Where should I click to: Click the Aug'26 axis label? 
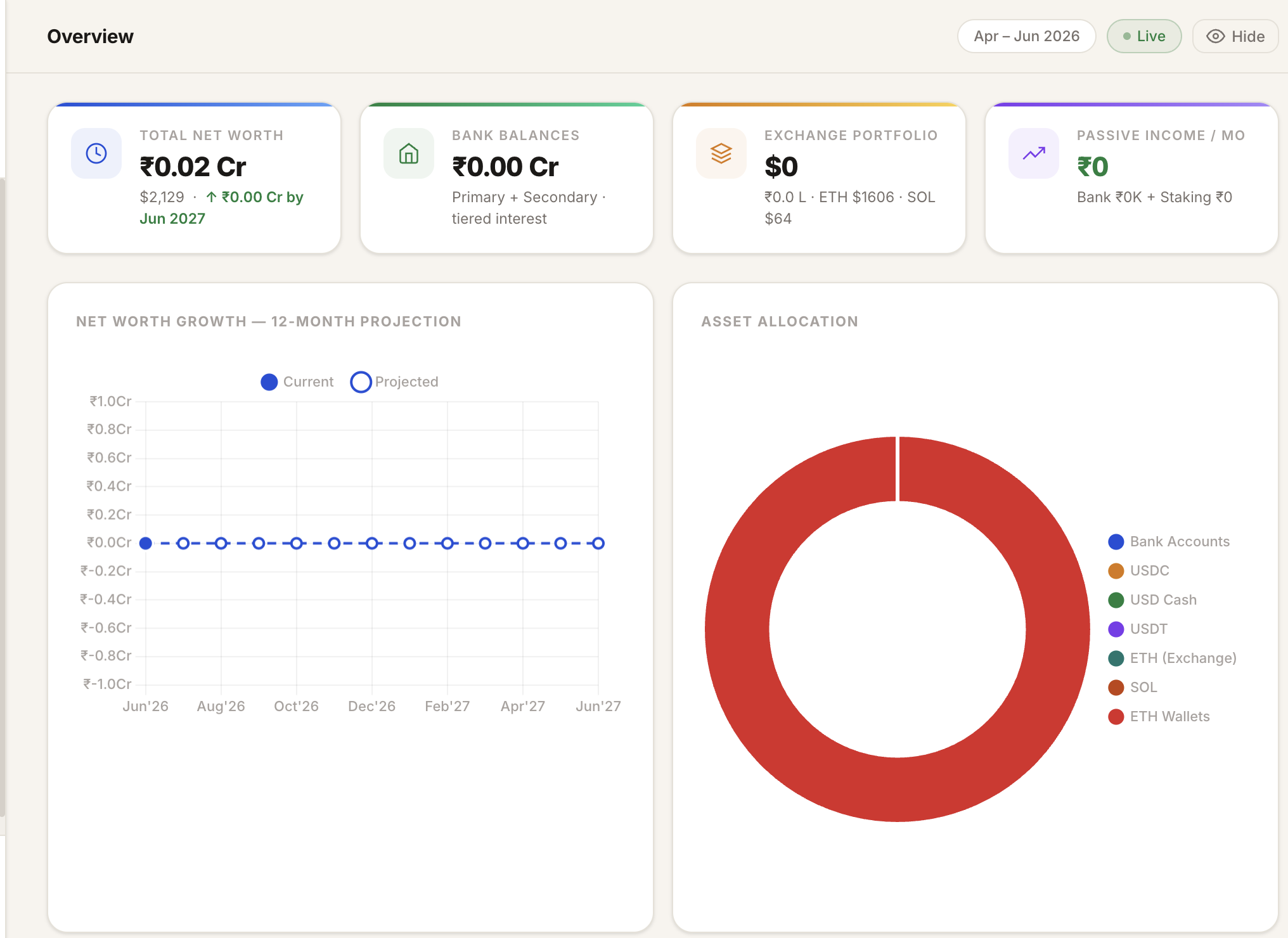221,706
